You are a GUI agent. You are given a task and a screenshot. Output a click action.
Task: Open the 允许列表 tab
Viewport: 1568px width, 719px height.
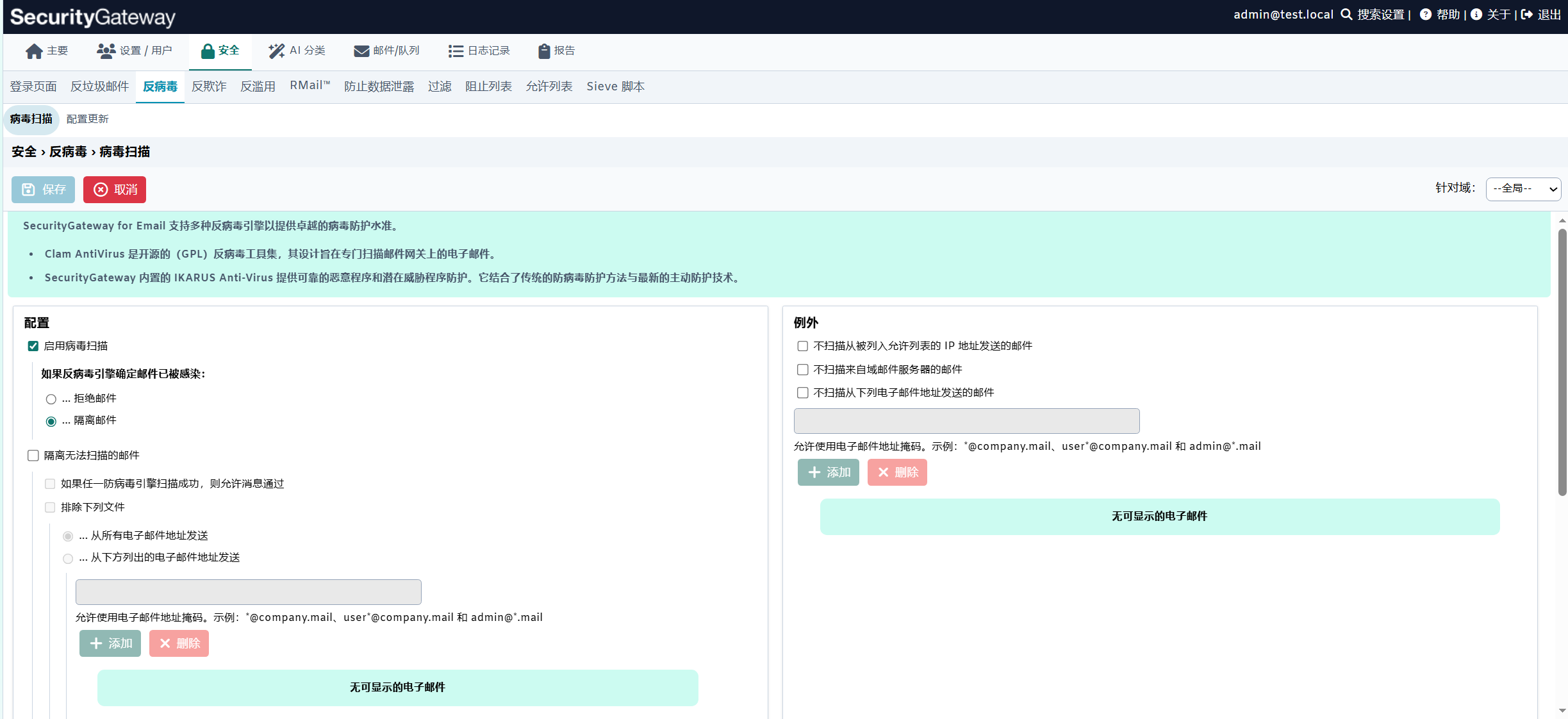[549, 87]
